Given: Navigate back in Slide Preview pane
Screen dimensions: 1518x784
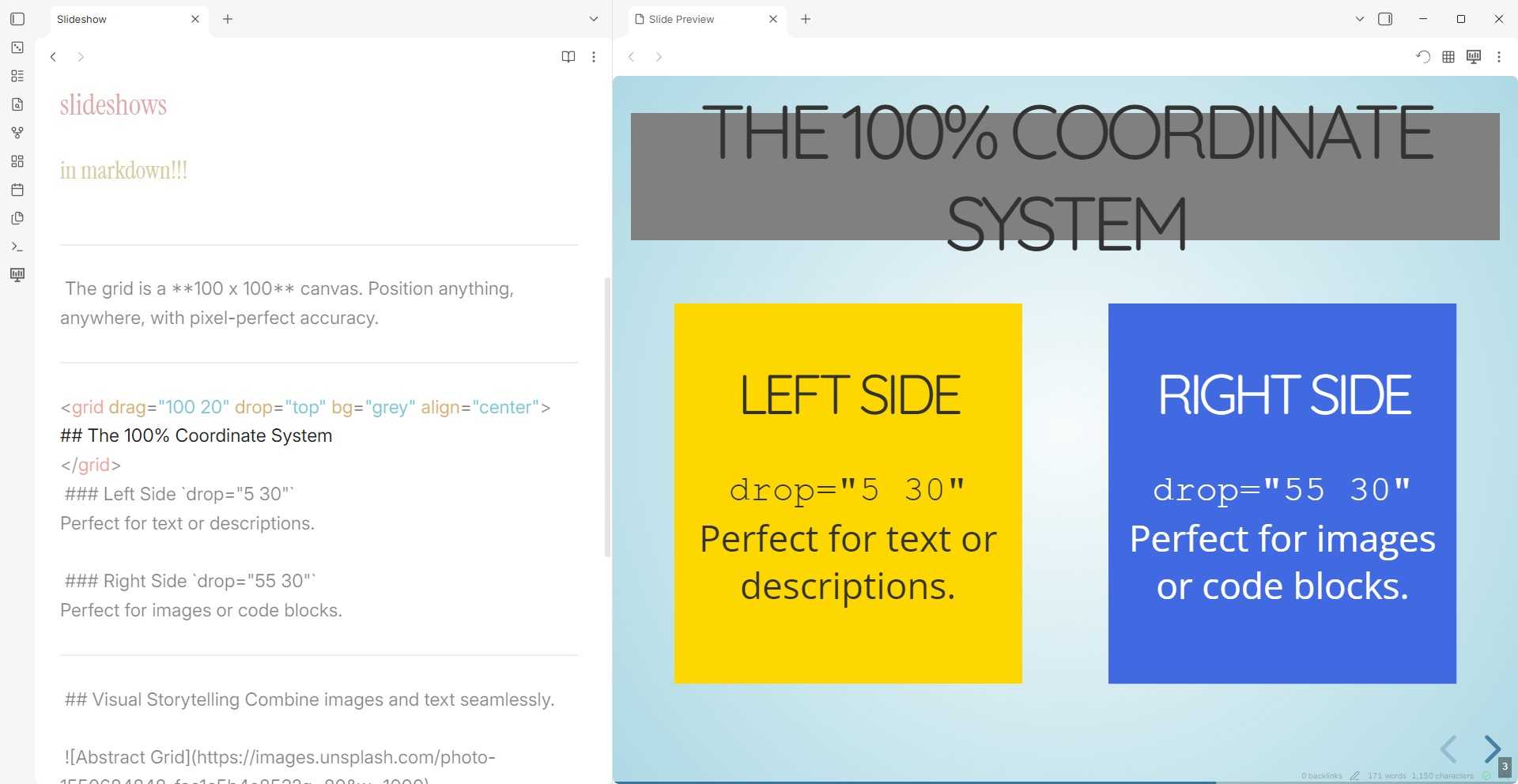Looking at the screenshot, I should (x=632, y=57).
